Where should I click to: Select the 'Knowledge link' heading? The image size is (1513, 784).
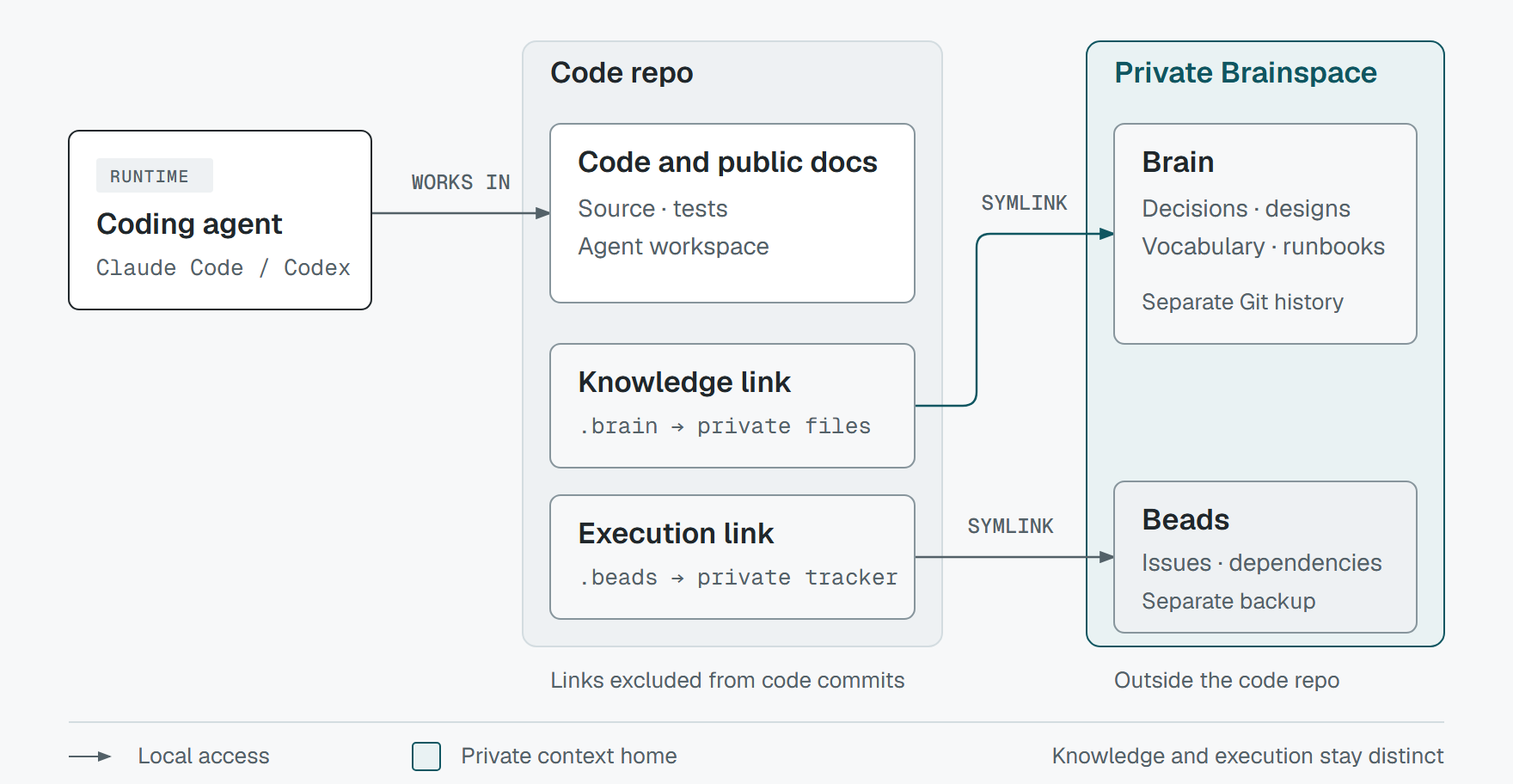coord(684,383)
